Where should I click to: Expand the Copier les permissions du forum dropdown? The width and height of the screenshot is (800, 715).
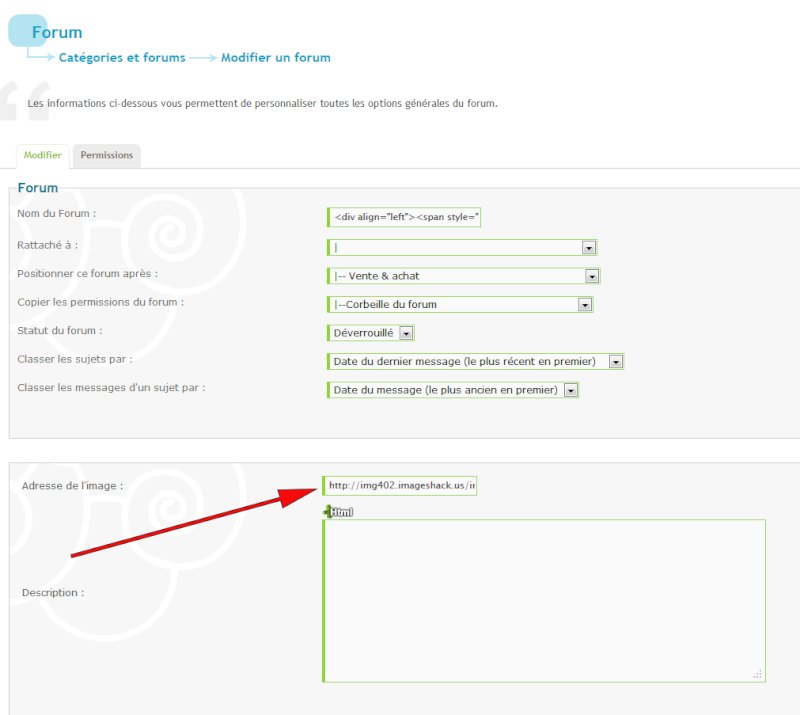point(460,305)
